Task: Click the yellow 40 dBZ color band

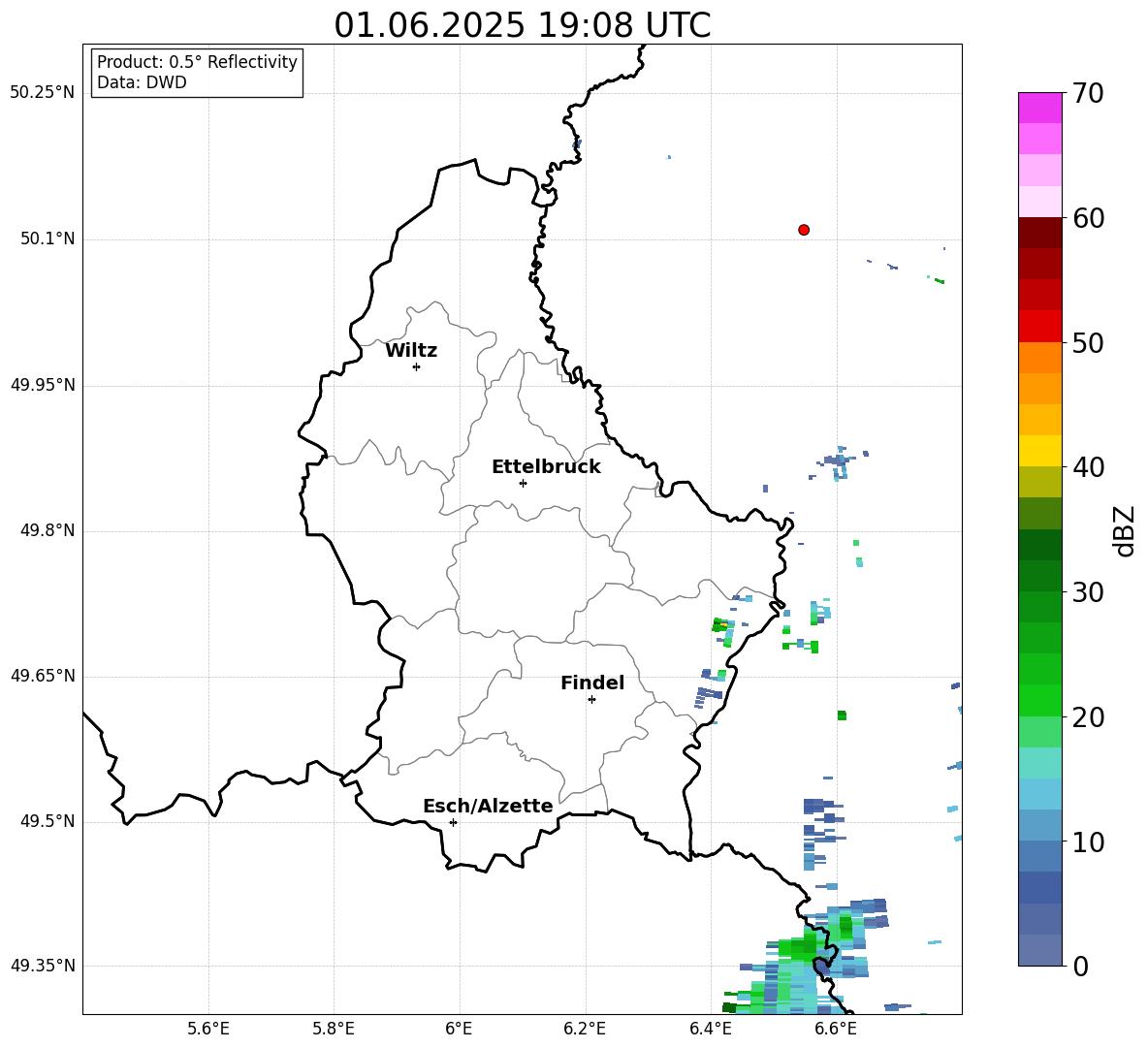Action: click(1039, 451)
